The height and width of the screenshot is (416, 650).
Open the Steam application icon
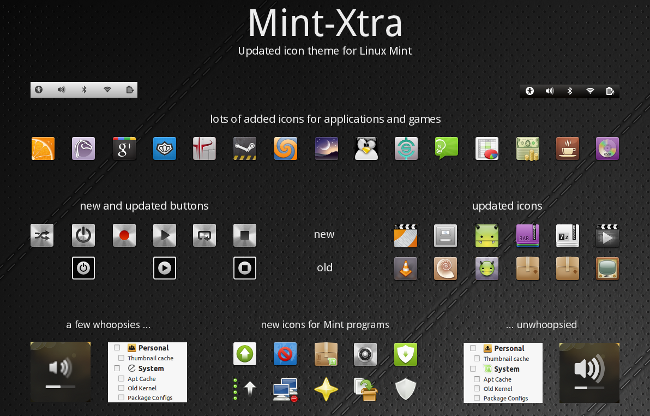[x=245, y=148]
